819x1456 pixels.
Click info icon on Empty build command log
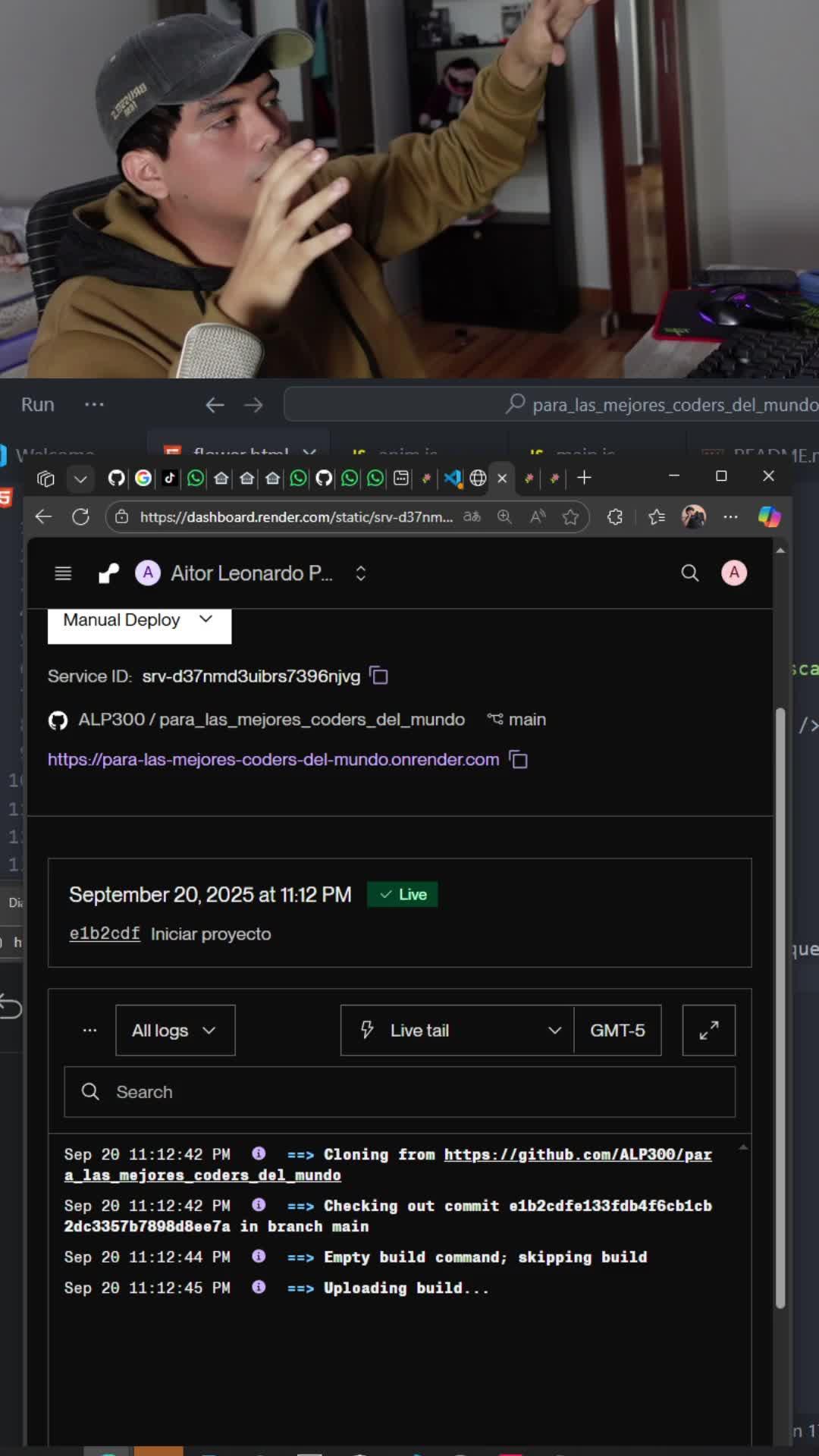[259, 1257]
